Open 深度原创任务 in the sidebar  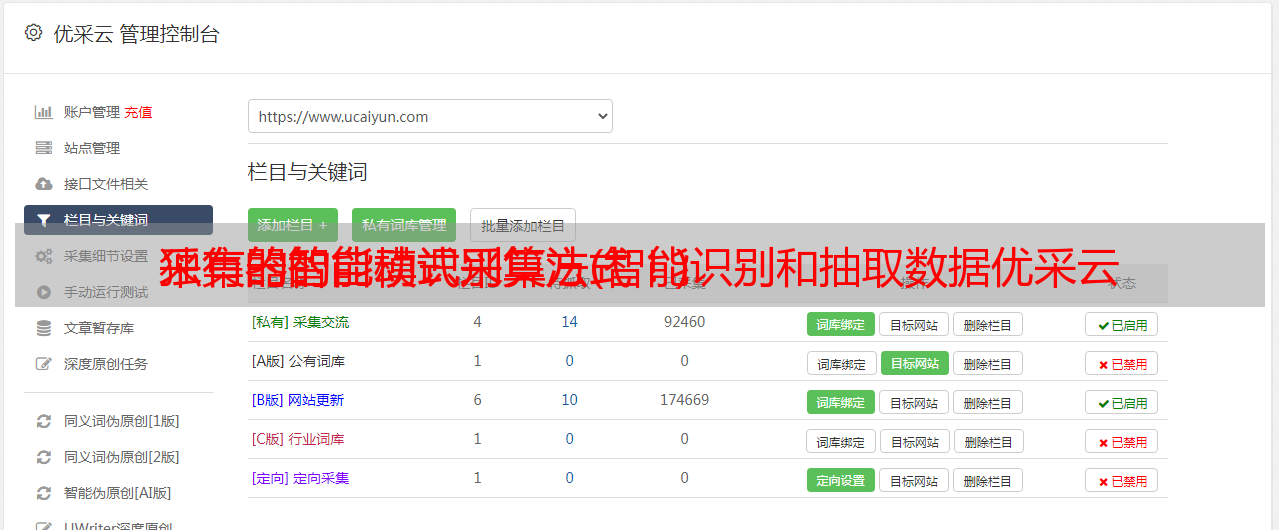click(x=106, y=364)
